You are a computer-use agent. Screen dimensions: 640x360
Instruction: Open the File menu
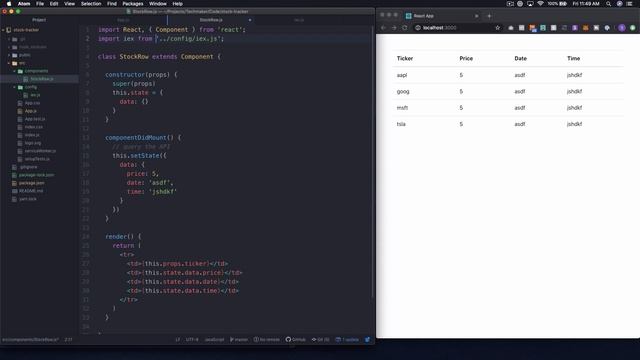coord(40,4)
